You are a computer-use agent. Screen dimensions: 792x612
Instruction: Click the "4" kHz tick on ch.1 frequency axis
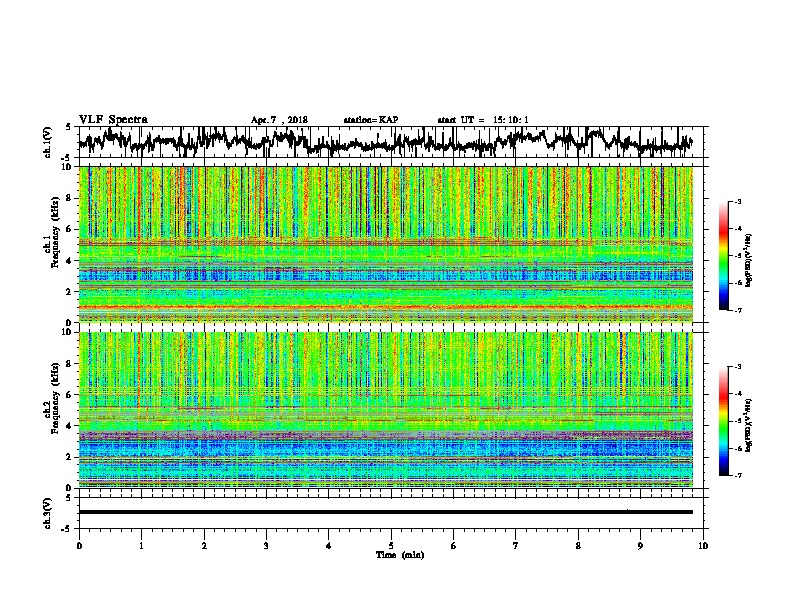69,261
